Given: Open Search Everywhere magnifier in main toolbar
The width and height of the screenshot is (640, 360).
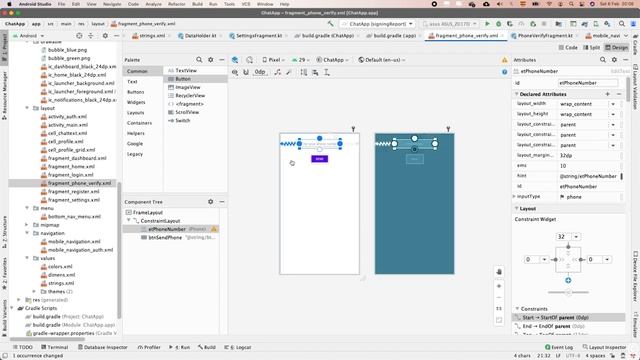Looking at the screenshot, I should tap(622, 24).
